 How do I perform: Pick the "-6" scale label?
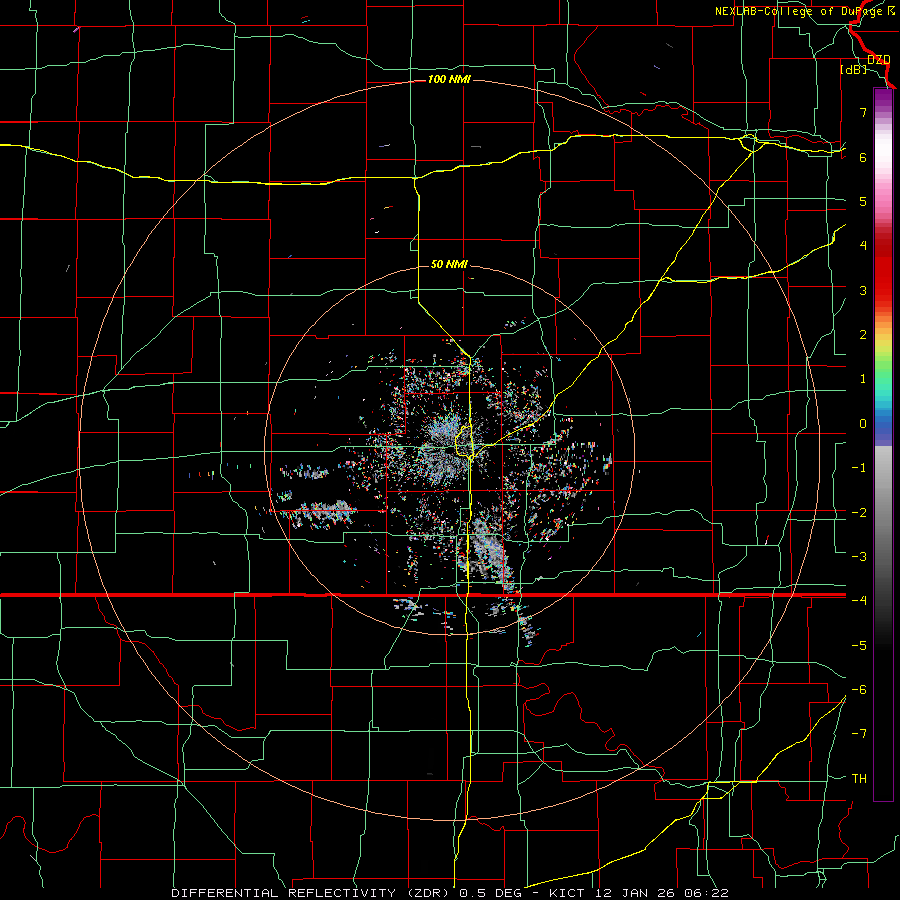(x=859, y=689)
